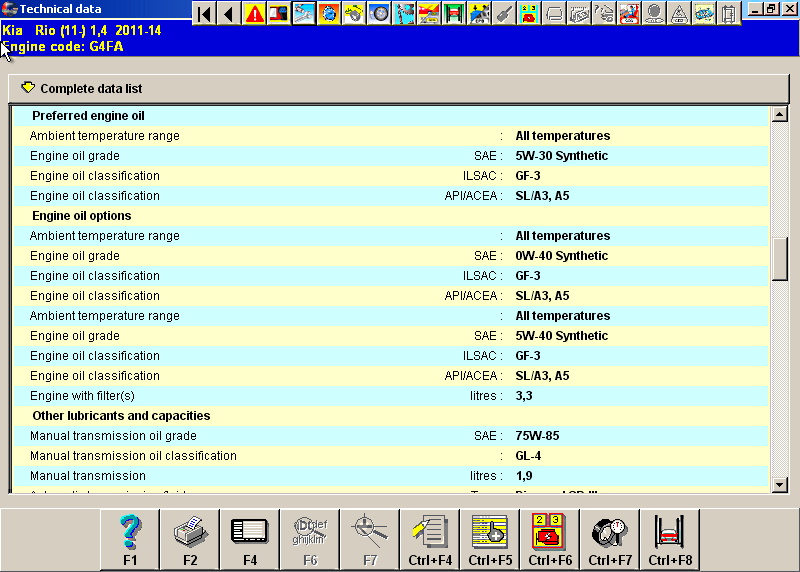Open the red warning triangle icon
This screenshot has width=800, height=572.
(254, 14)
